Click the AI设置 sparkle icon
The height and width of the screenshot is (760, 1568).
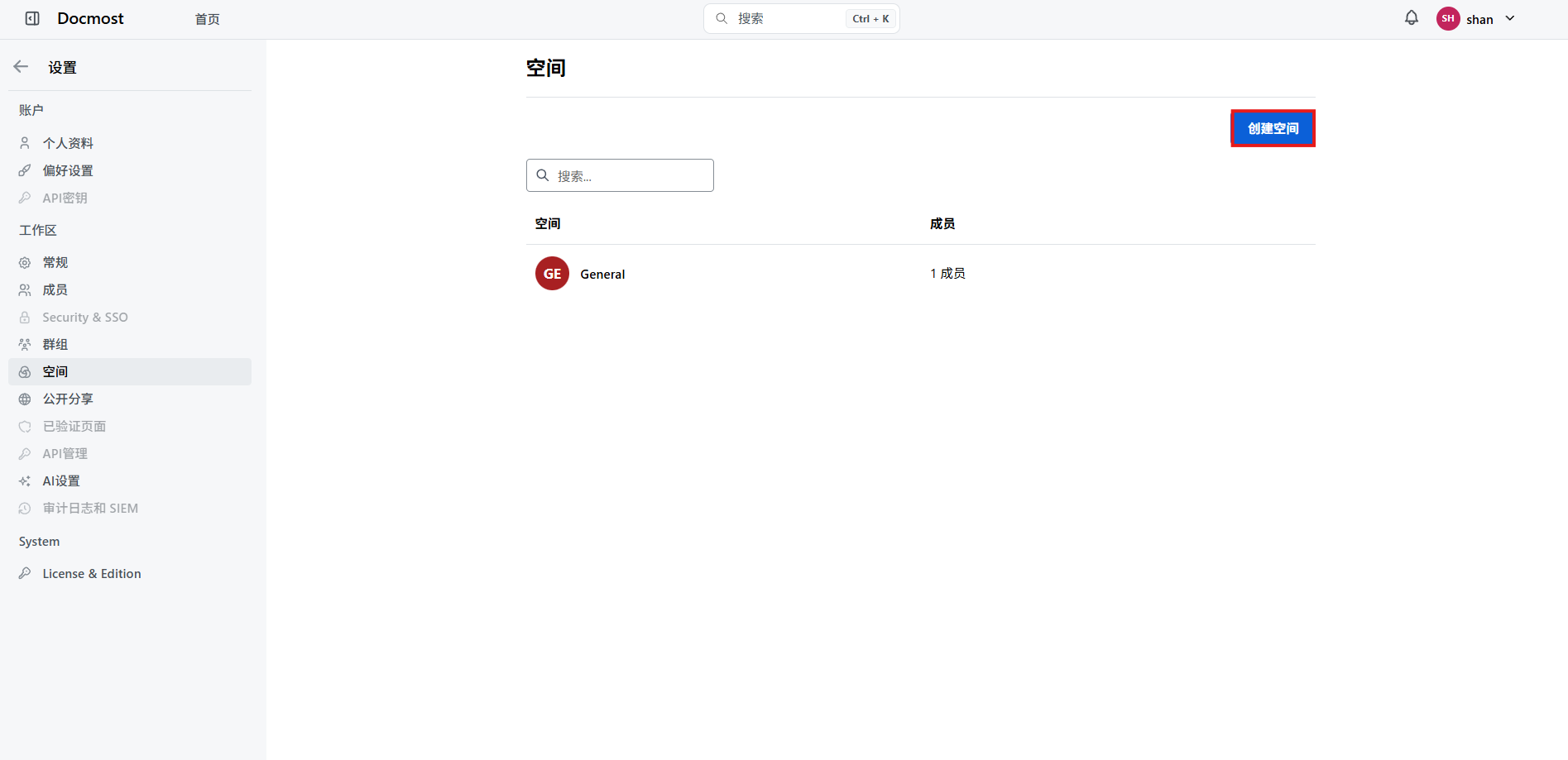tap(25, 480)
